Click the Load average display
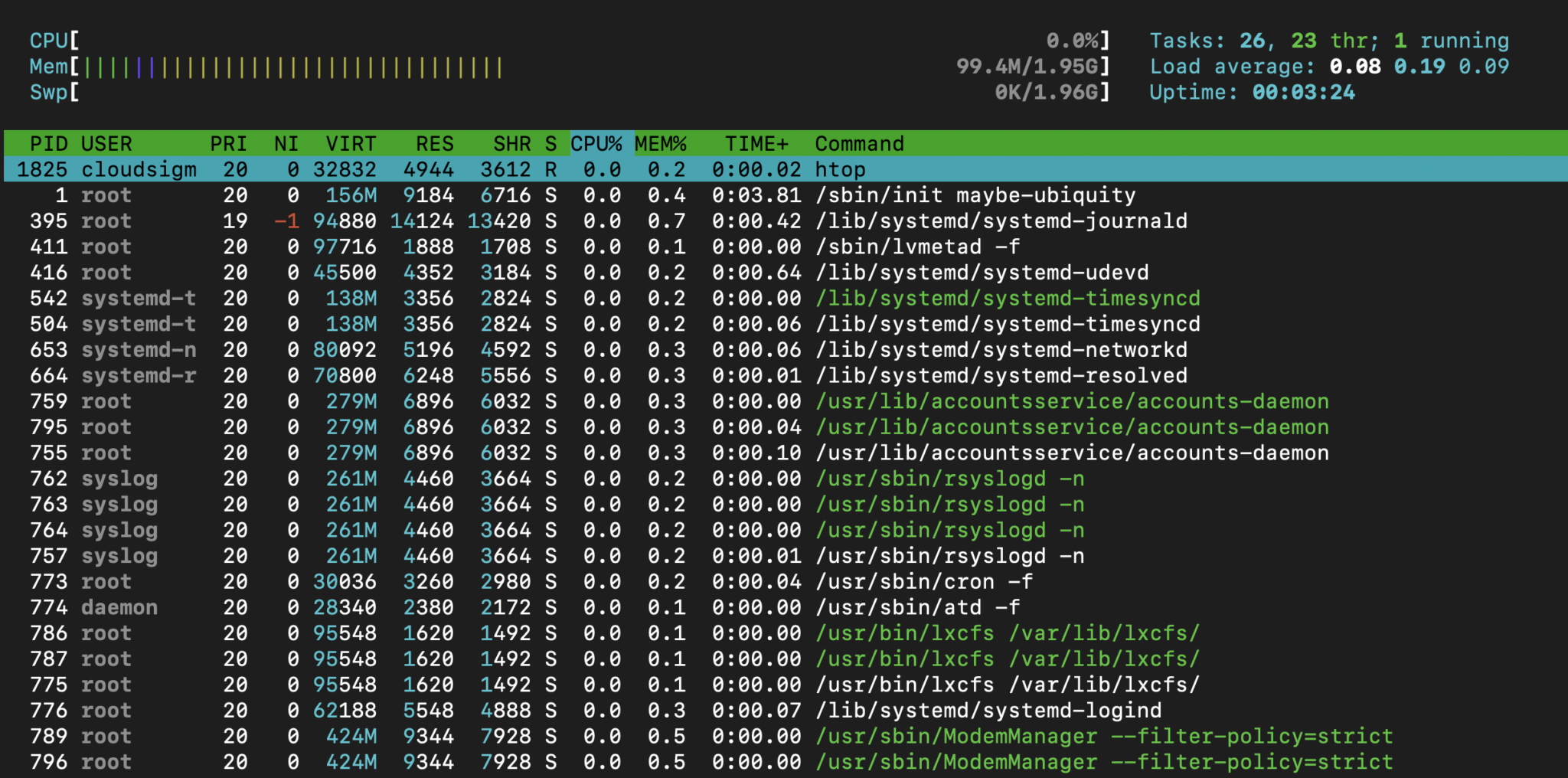The height and width of the screenshot is (778, 1568). (x=1328, y=67)
